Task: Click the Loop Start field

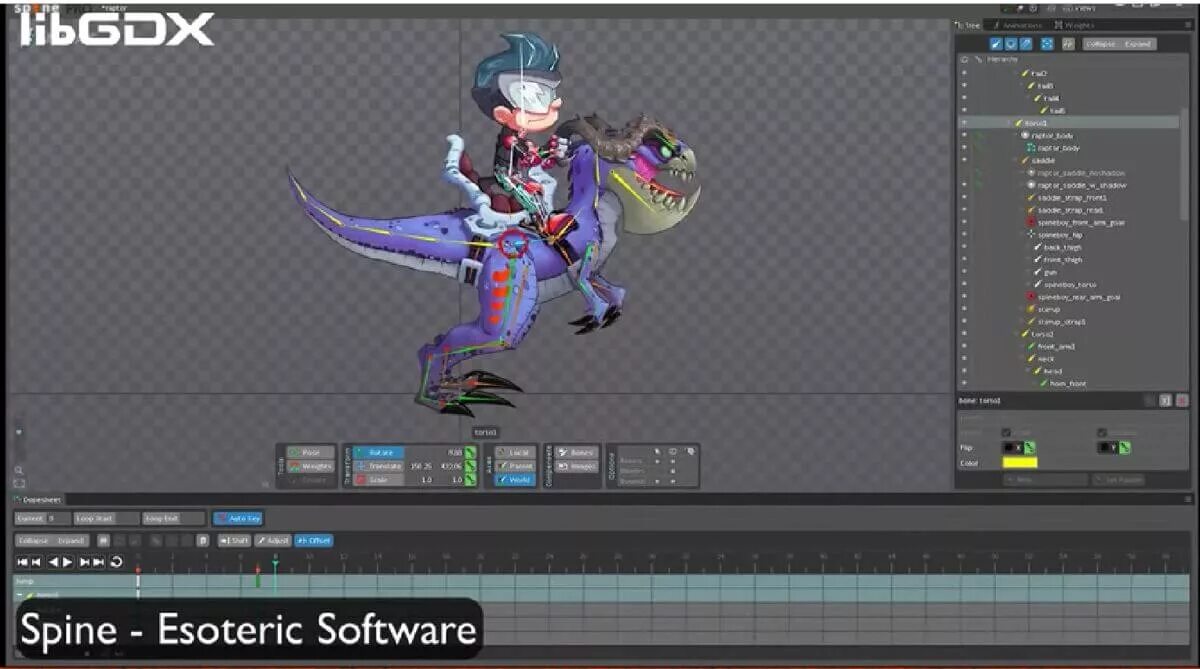Action: click(106, 518)
